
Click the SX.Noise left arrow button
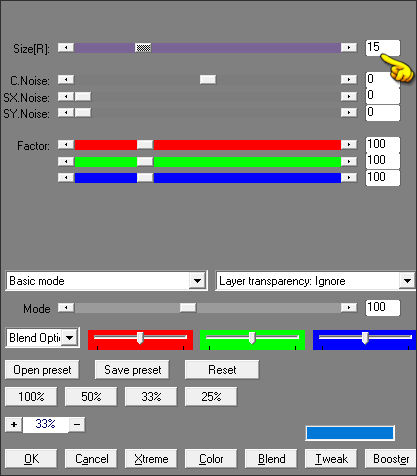coord(66,96)
